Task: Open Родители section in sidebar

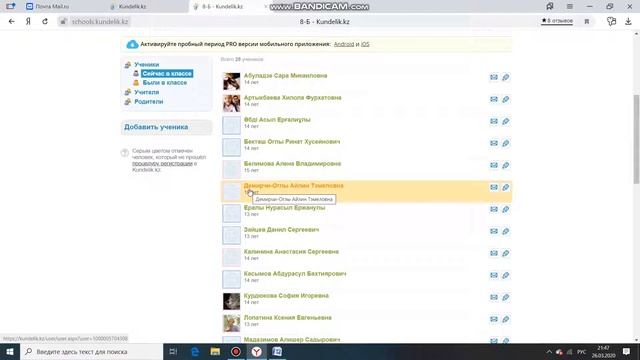Action: click(149, 102)
